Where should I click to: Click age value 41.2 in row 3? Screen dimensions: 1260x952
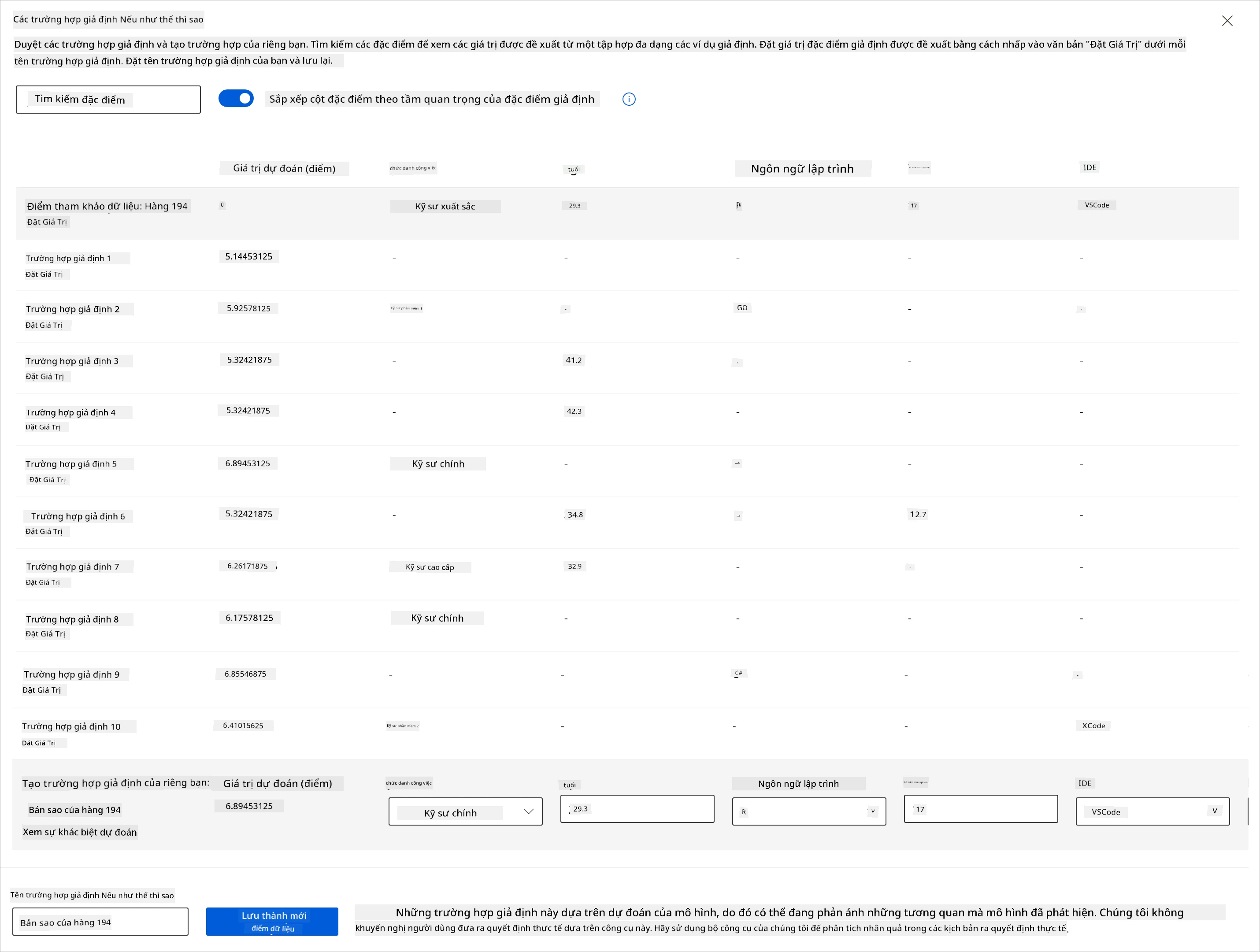[x=574, y=360]
